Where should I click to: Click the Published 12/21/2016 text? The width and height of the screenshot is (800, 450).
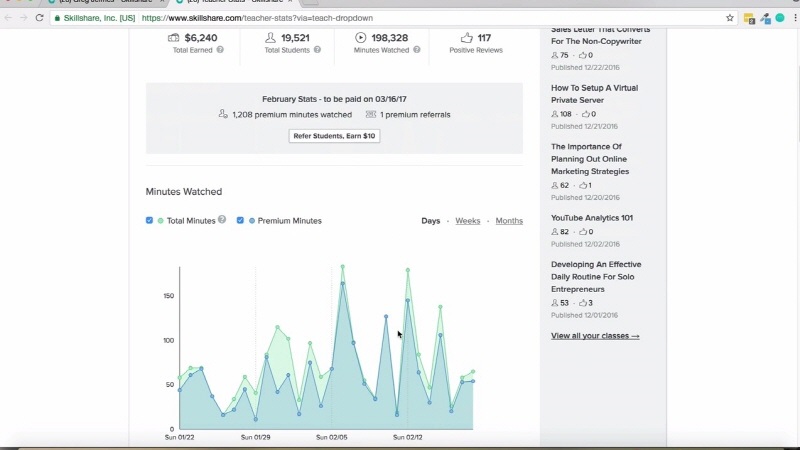[x=584, y=126]
